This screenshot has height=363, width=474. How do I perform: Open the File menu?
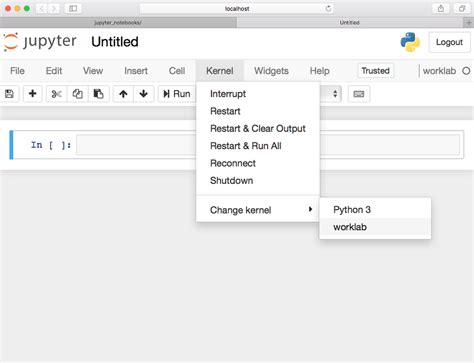17,71
